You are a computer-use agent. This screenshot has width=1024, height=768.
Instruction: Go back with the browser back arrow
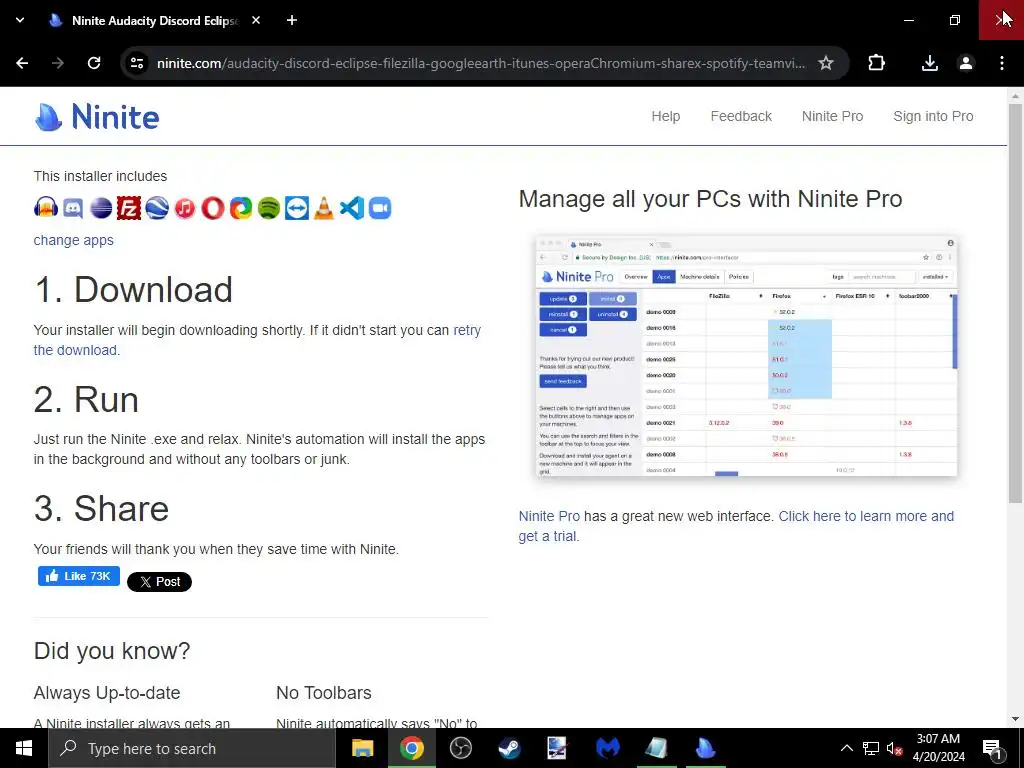click(x=22, y=63)
